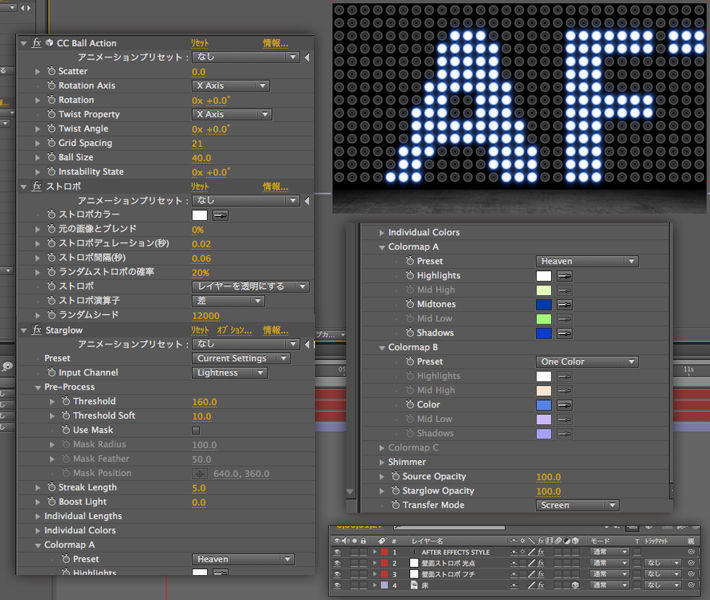Click the Colormap A Shadows color swatch
Image resolution: width=710 pixels, height=600 pixels.
pos(544,333)
